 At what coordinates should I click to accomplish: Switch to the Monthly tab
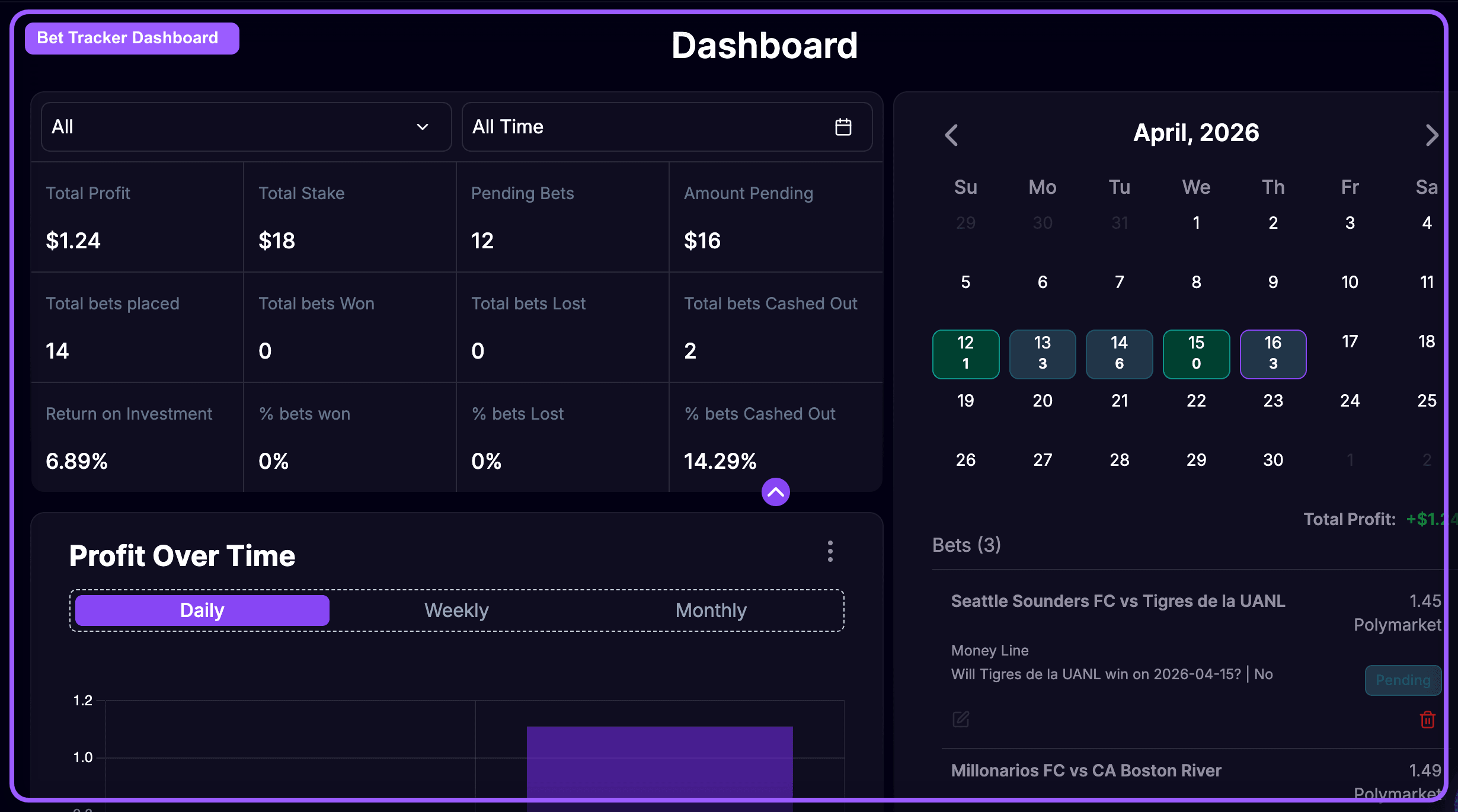[710, 610]
